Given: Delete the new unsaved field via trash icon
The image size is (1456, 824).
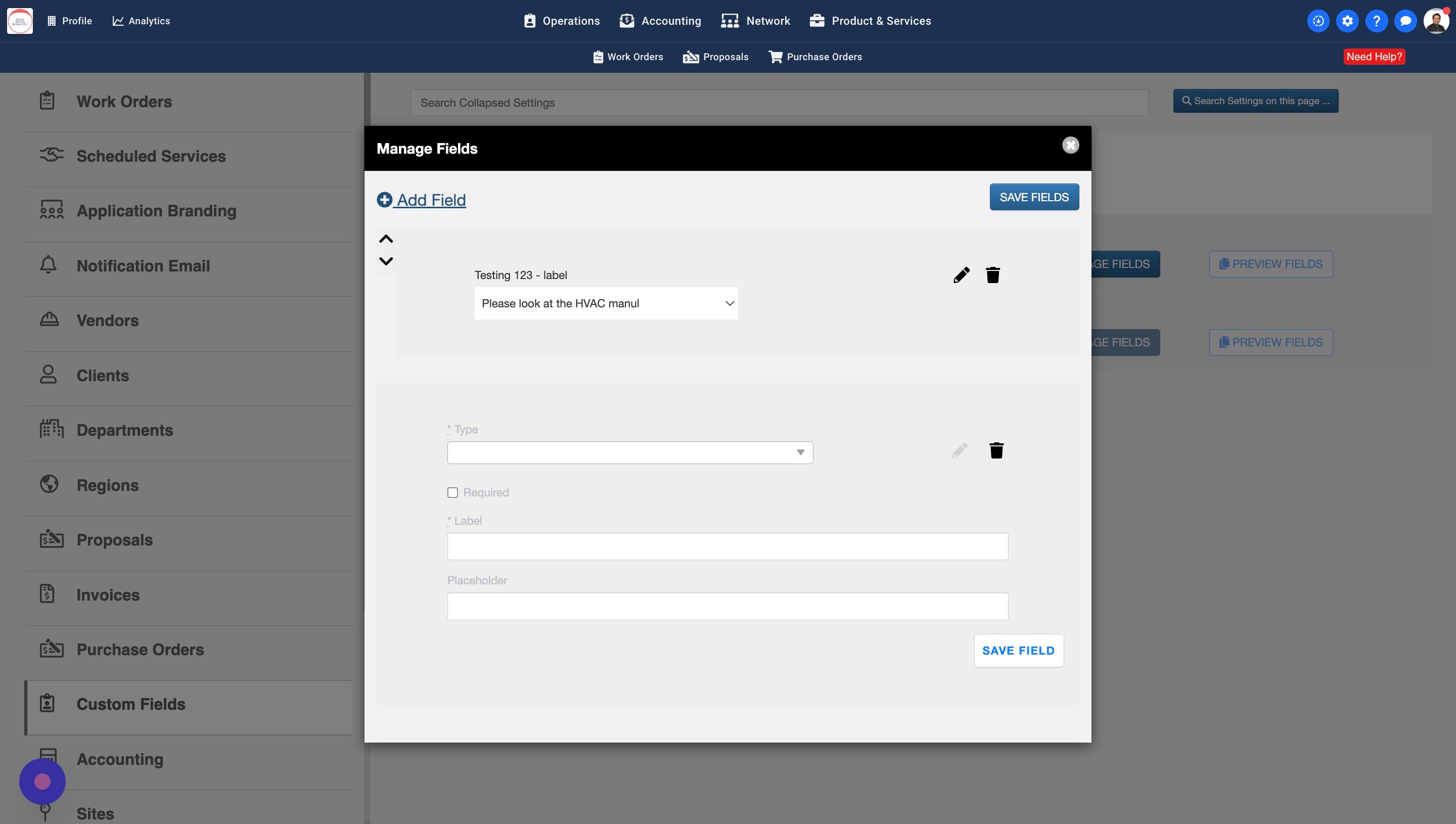Looking at the screenshot, I should point(996,450).
